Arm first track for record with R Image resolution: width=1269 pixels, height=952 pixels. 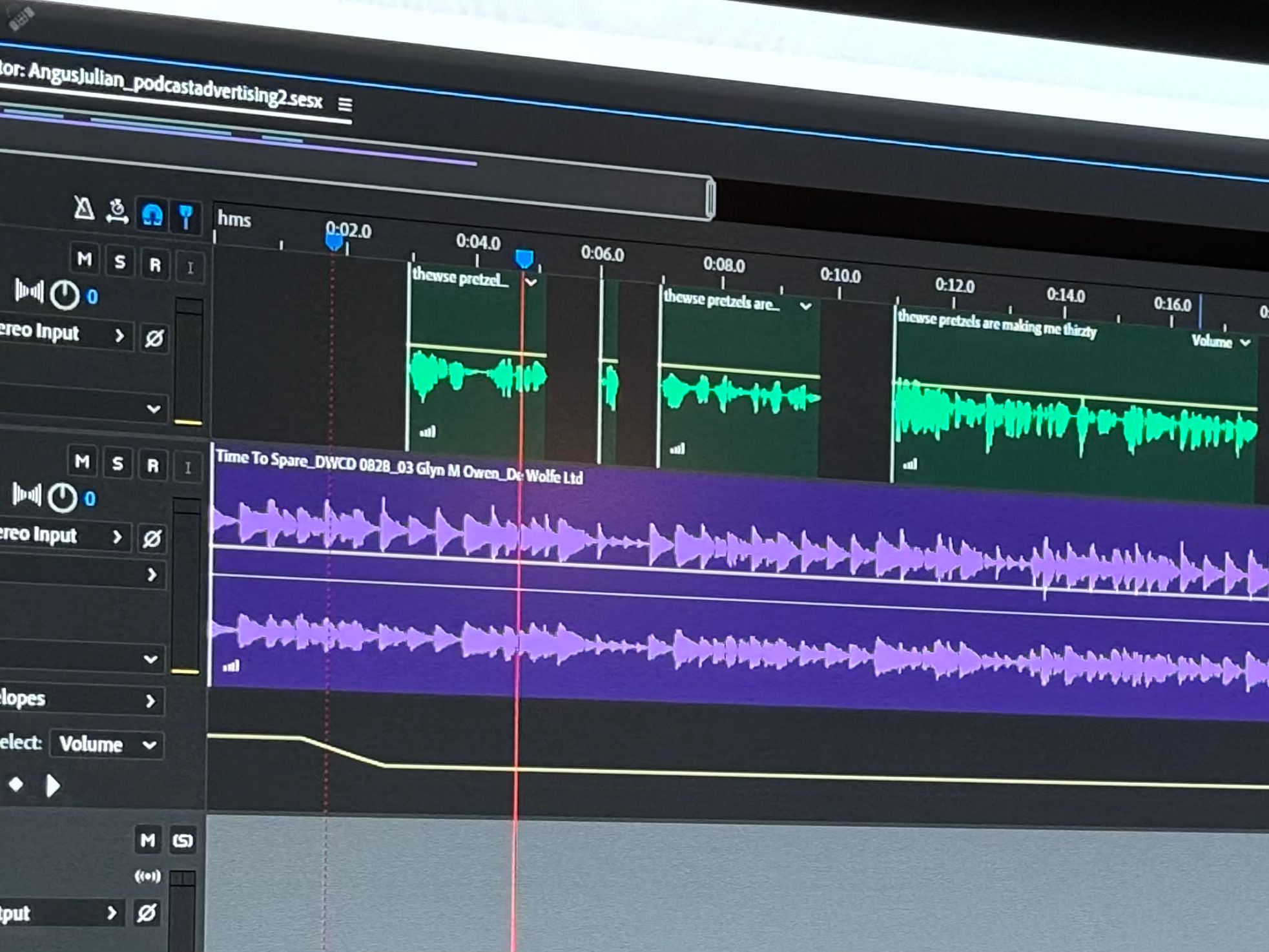coord(155,265)
